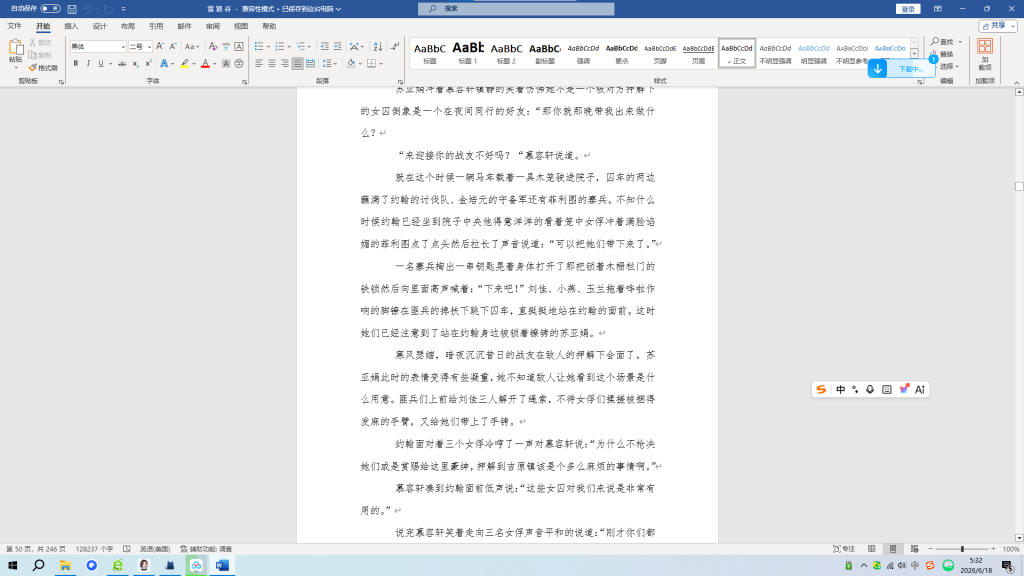Click the paragraph Shading paint bucket icon
The width and height of the screenshot is (1024, 576).
coord(351,63)
